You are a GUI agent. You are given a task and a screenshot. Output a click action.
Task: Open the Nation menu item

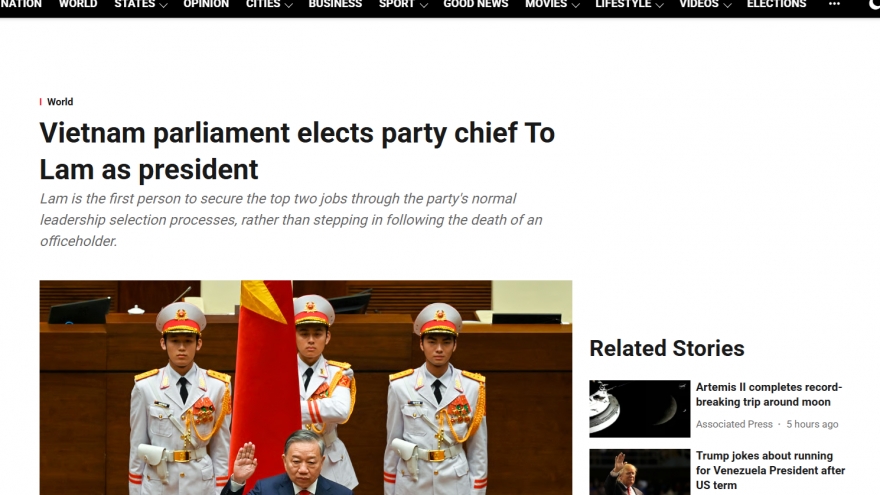pos(21,4)
